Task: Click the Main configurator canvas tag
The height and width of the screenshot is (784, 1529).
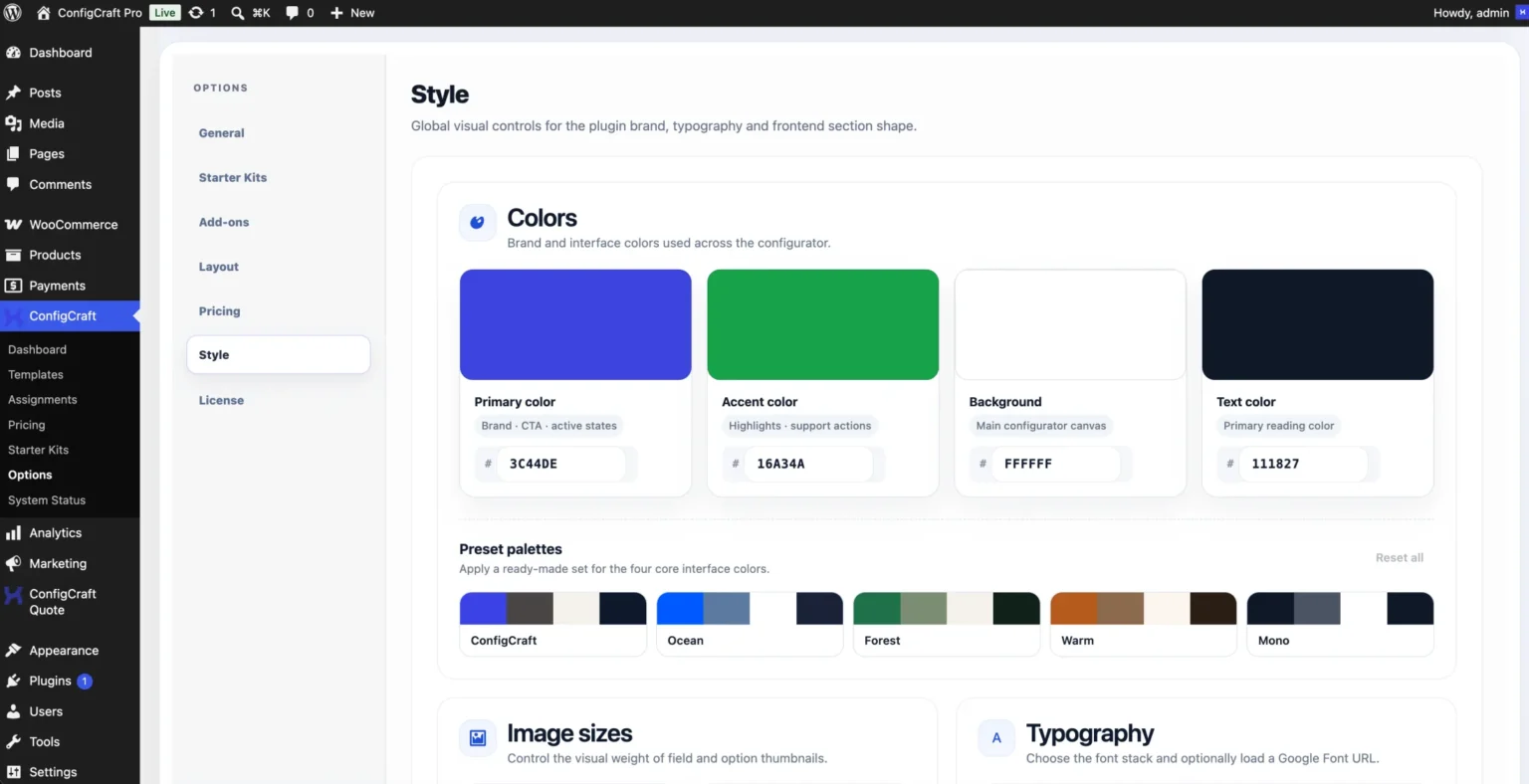Action: click(x=1041, y=426)
